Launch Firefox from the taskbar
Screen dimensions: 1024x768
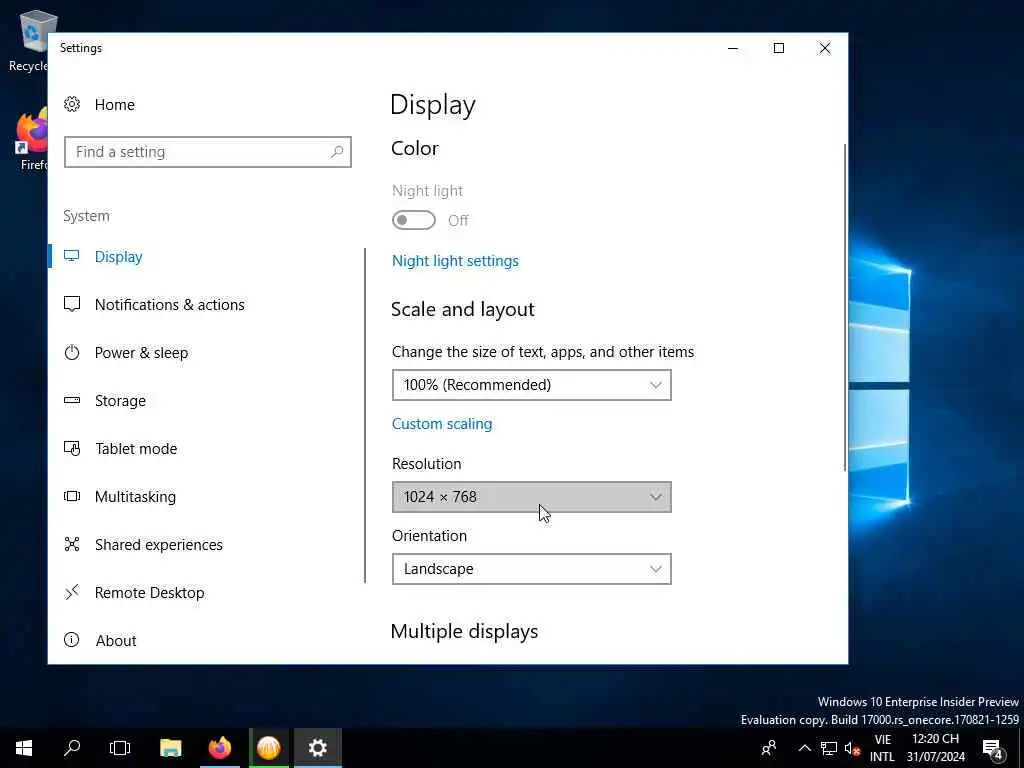tap(219, 748)
